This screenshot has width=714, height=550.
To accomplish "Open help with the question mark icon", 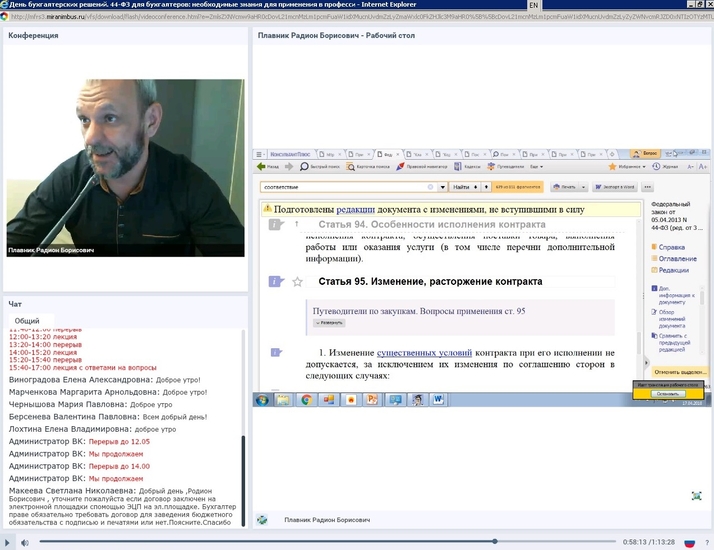I will click(707, 543).
